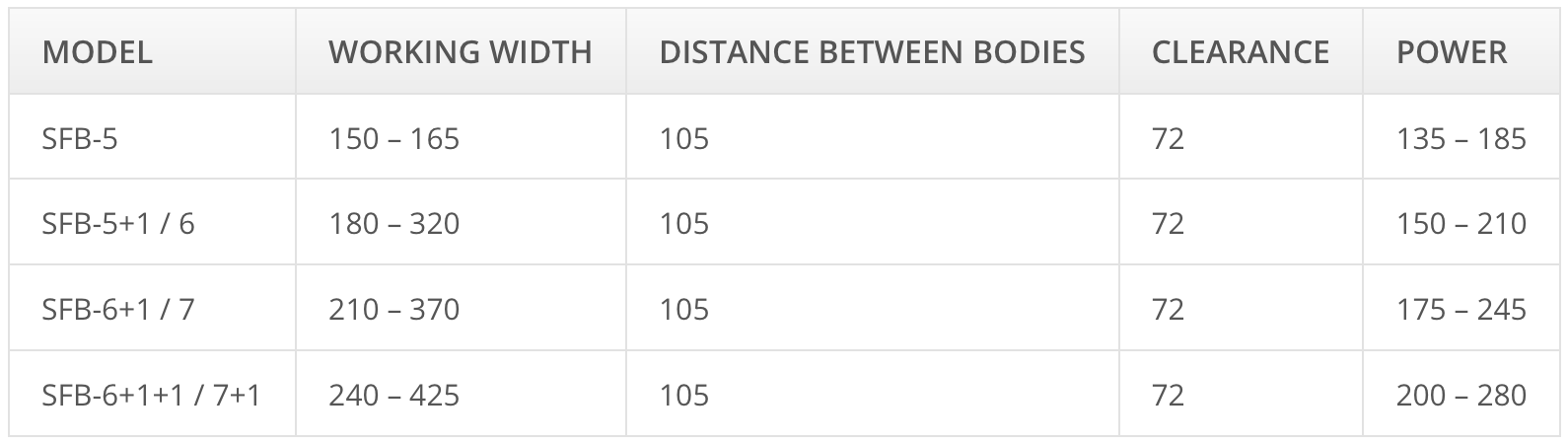The image size is (1568, 444).
Task: Click the 240 – 425 working width value
Action: point(393,396)
